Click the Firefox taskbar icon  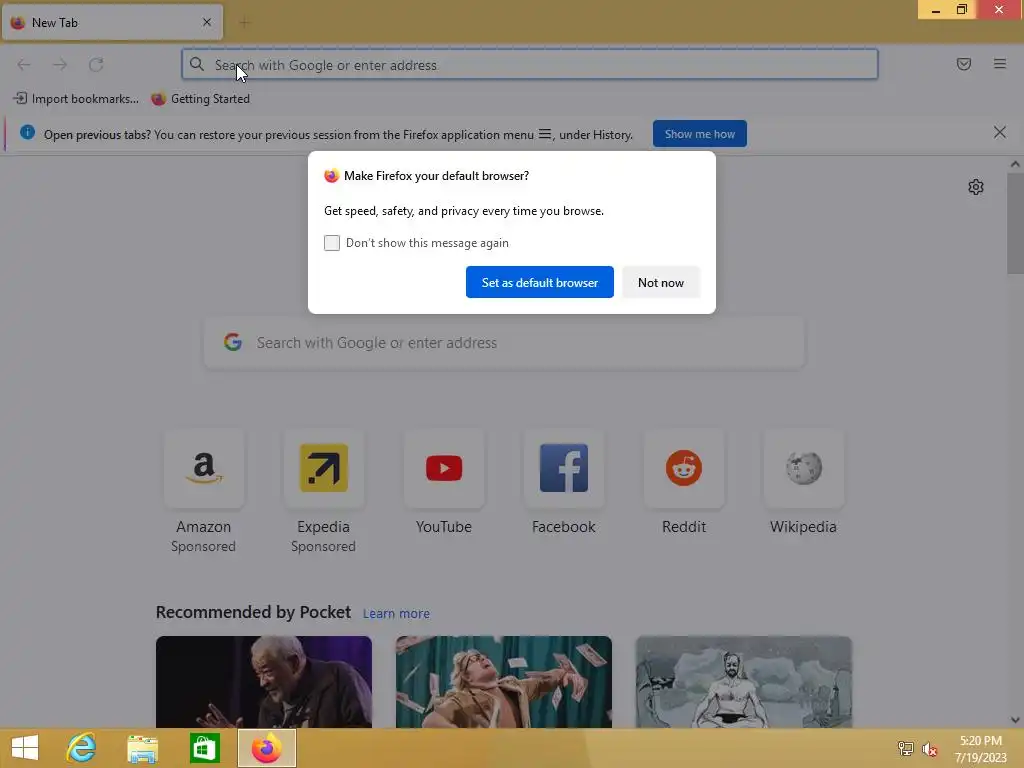(x=266, y=748)
